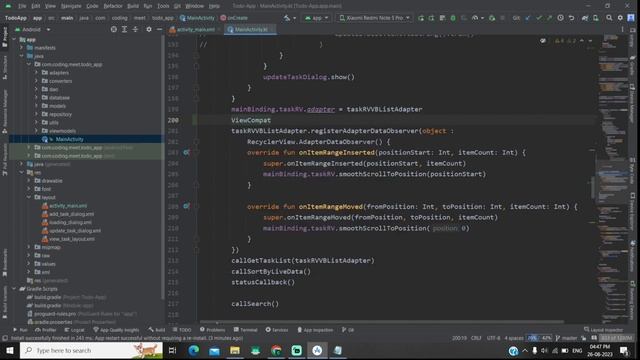The image size is (640, 360).
Task: Open Android project view dropdown
Action: pos(33,29)
